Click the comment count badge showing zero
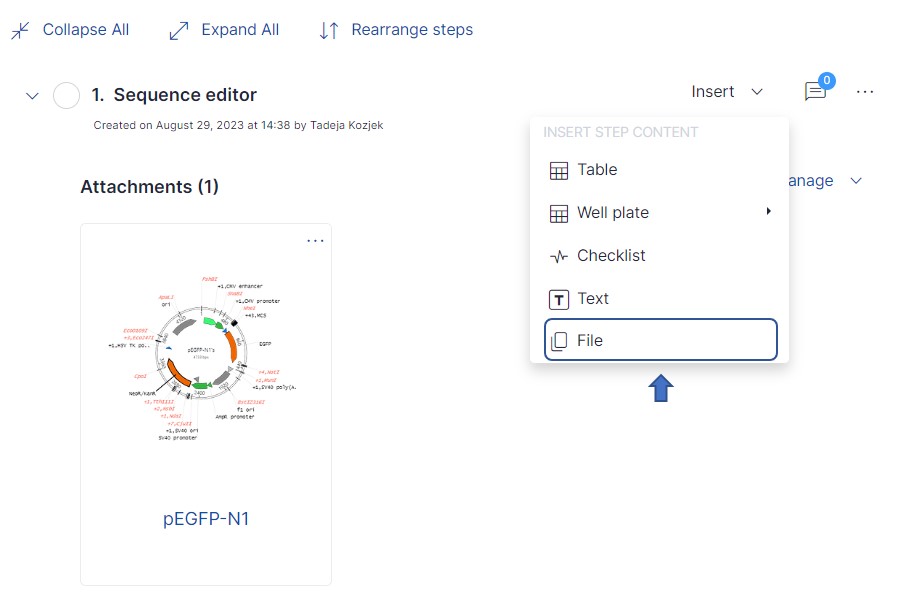 coord(827,81)
